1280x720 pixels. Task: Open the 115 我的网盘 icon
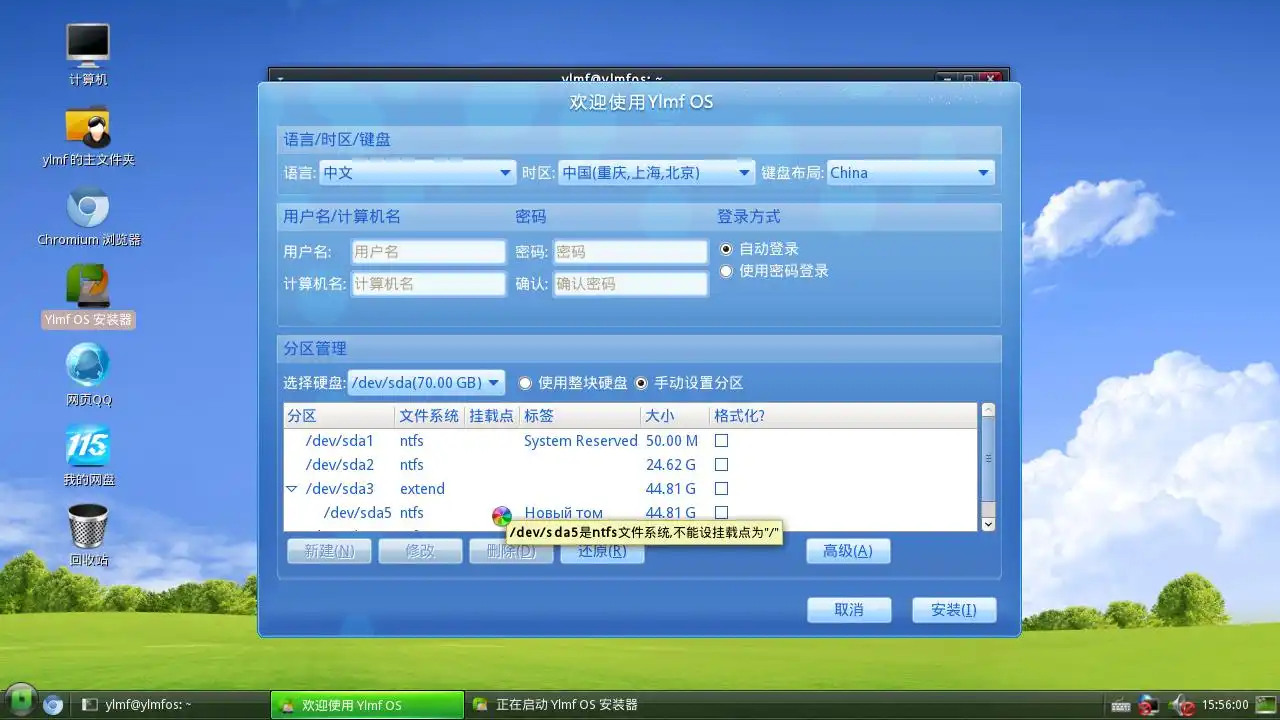[x=88, y=455]
